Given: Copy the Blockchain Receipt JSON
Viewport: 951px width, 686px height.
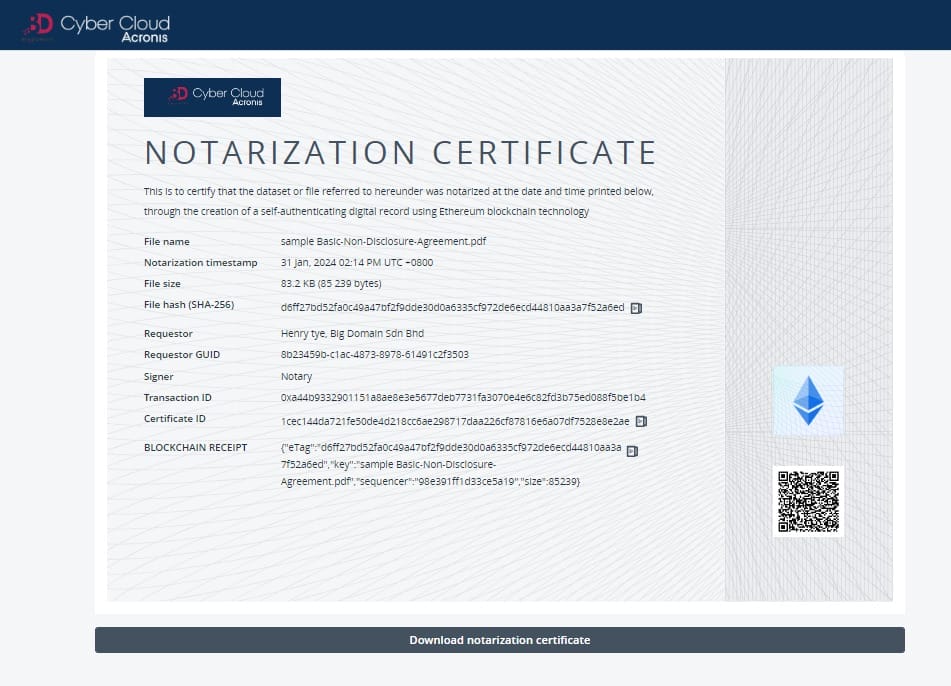Looking at the screenshot, I should coord(632,451).
